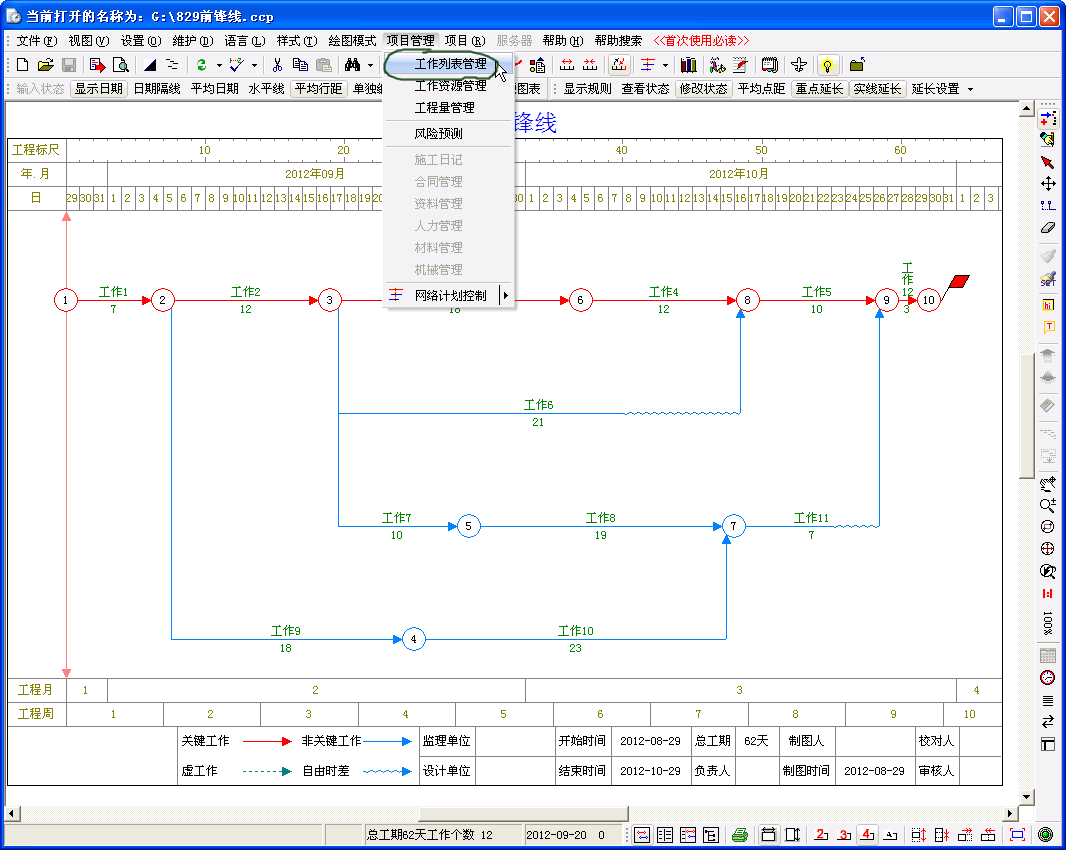Click the zoom in/out magnifier tool
The height and width of the screenshot is (850, 1066).
(x=1048, y=505)
